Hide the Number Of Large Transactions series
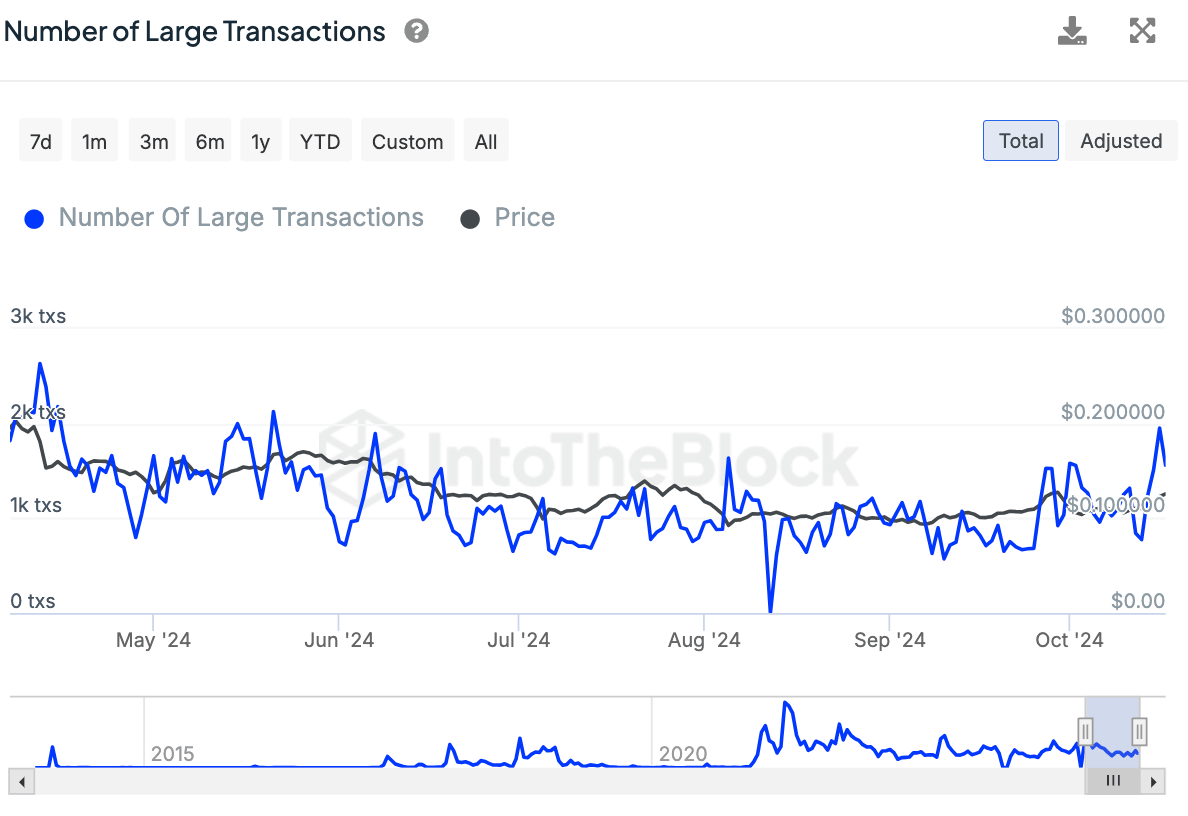 [x=240, y=218]
